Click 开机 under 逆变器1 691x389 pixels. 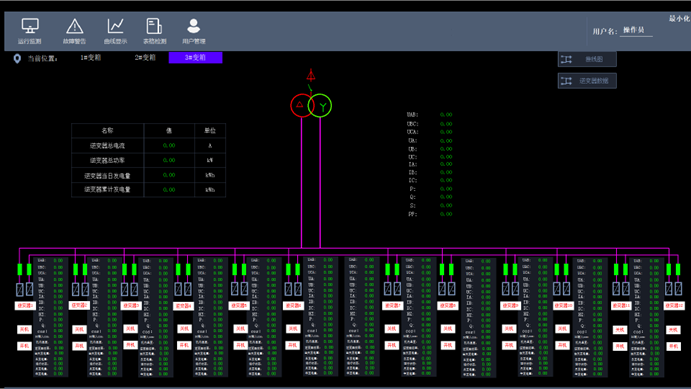pos(24,346)
